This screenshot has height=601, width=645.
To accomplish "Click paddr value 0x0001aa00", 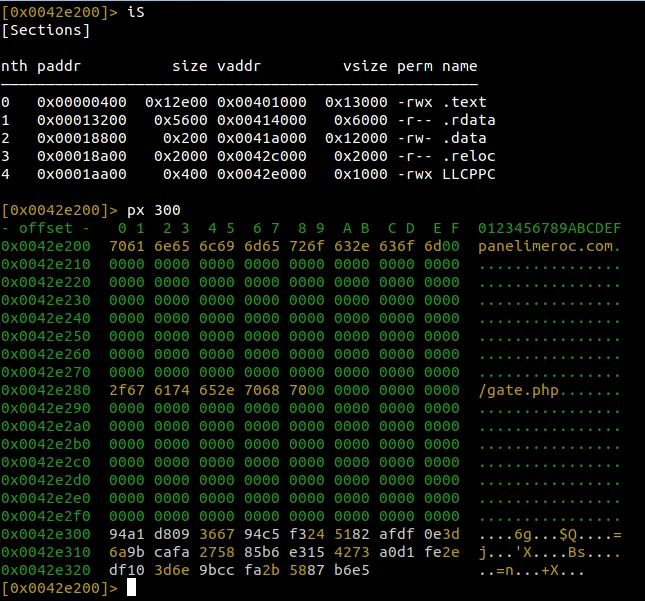I will 82,174.
